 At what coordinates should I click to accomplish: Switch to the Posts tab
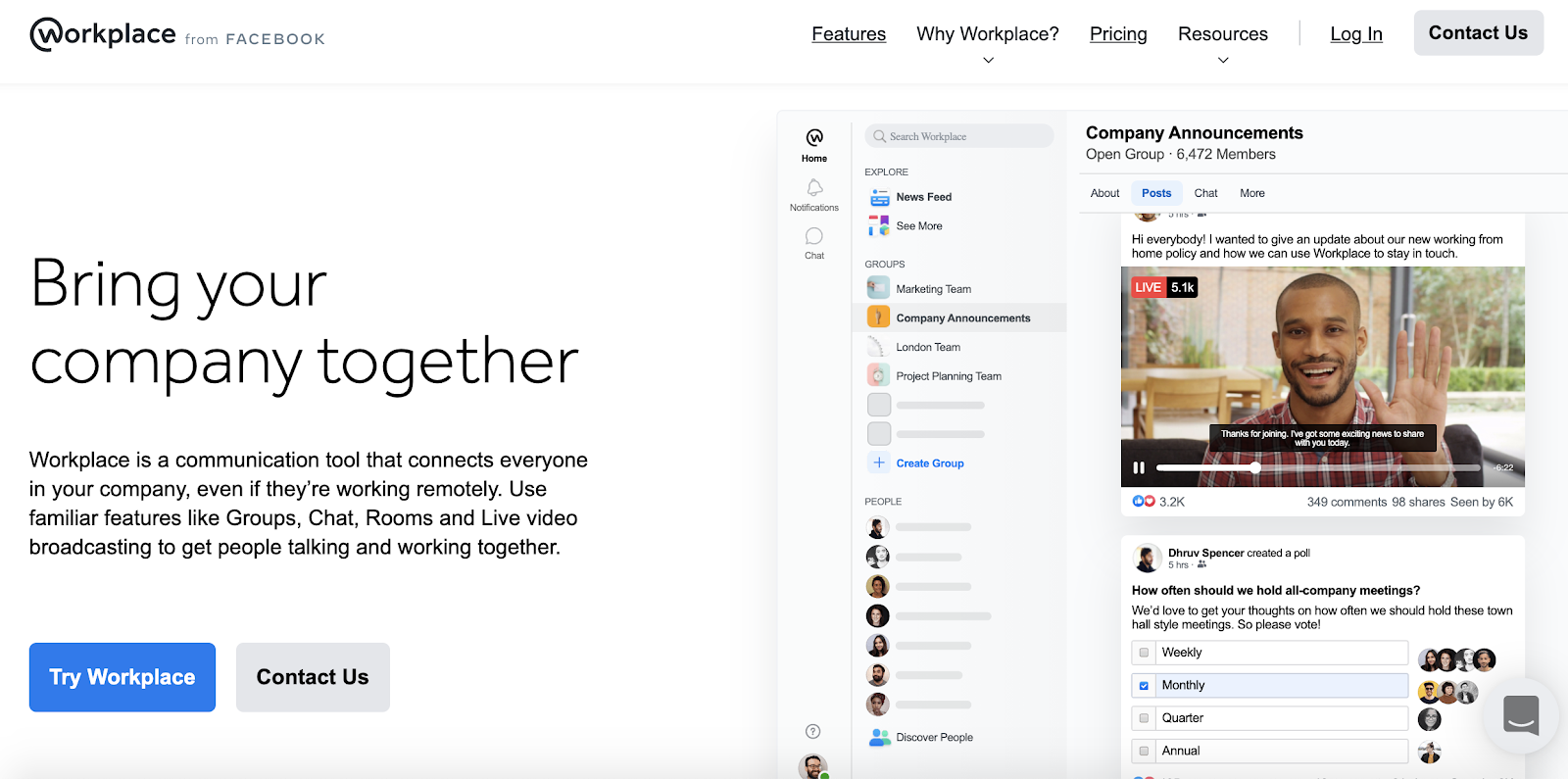(x=1156, y=193)
